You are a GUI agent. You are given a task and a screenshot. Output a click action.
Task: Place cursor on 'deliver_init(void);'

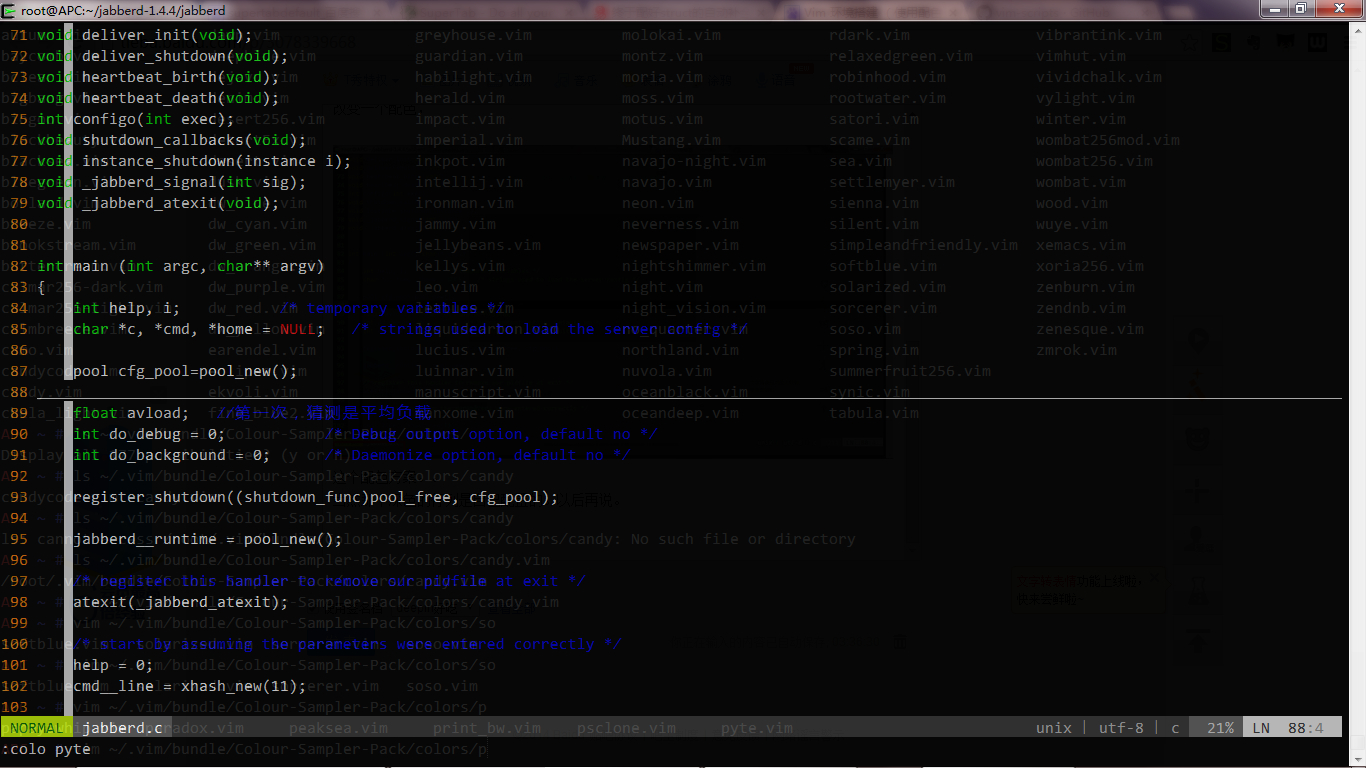pos(167,35)
